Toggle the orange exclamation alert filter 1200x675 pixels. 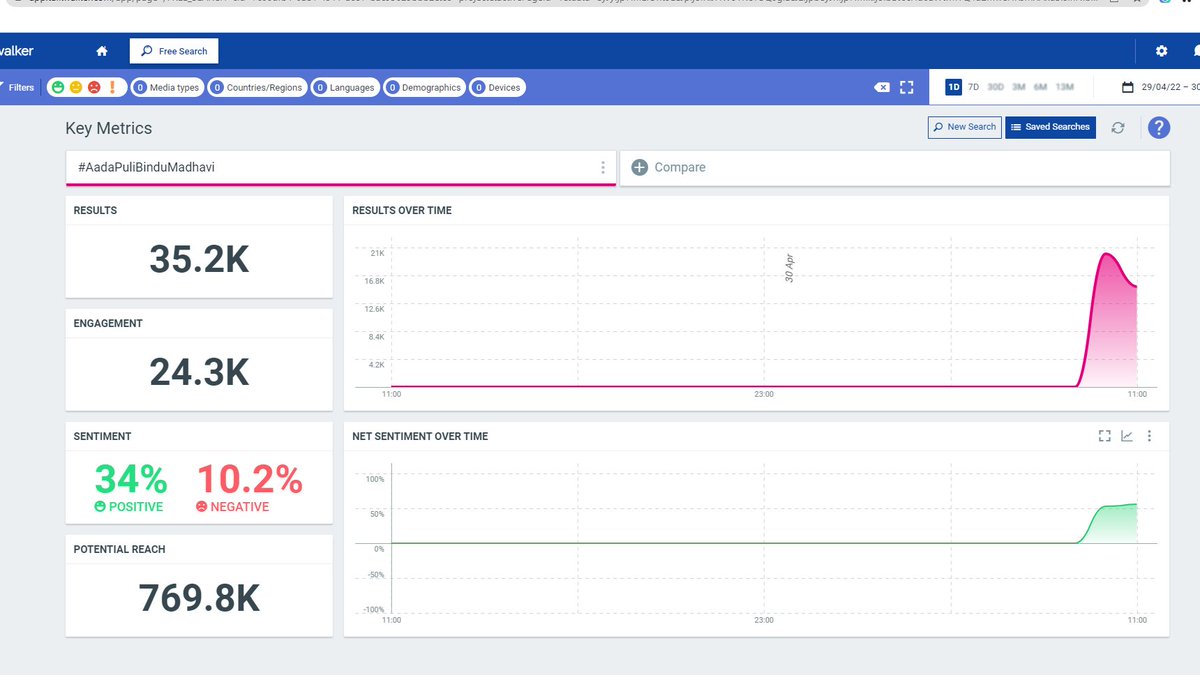coord(112,87)
